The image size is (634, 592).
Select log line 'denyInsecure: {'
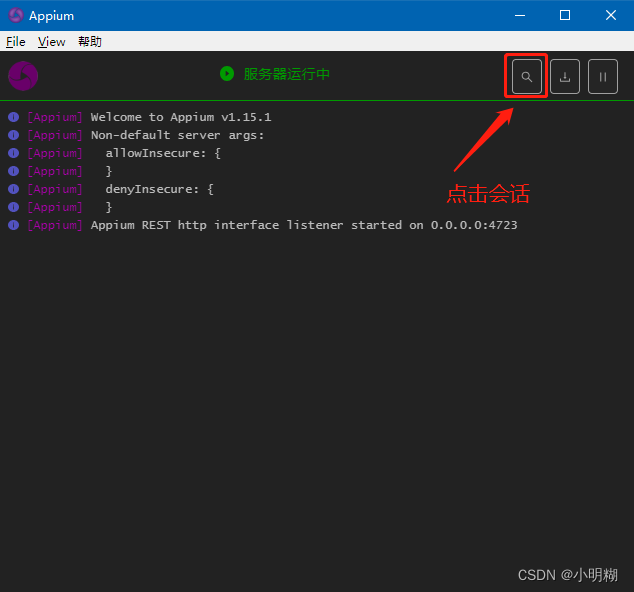160,189
